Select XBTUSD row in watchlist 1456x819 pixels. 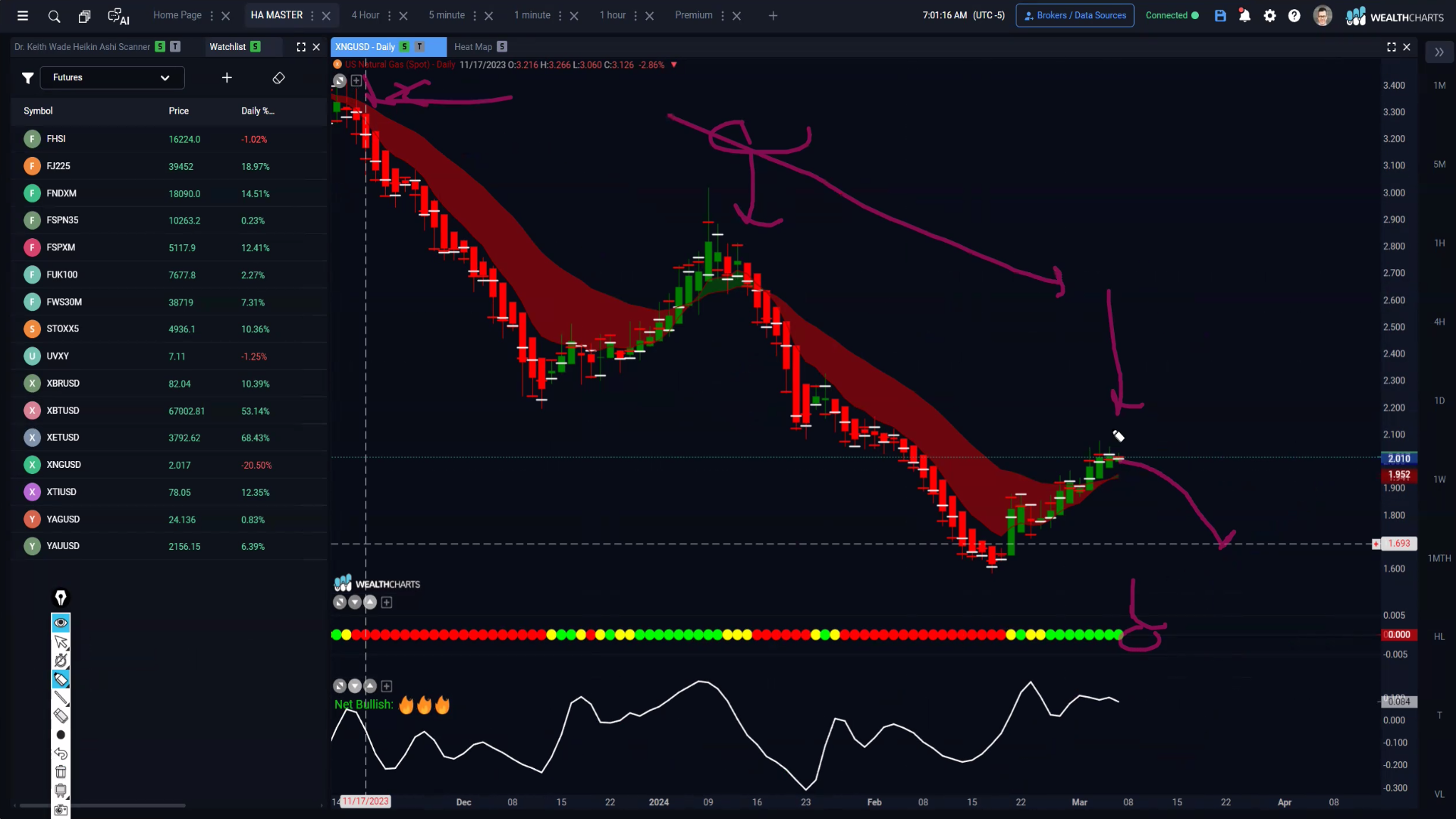(x=169, y=410)
